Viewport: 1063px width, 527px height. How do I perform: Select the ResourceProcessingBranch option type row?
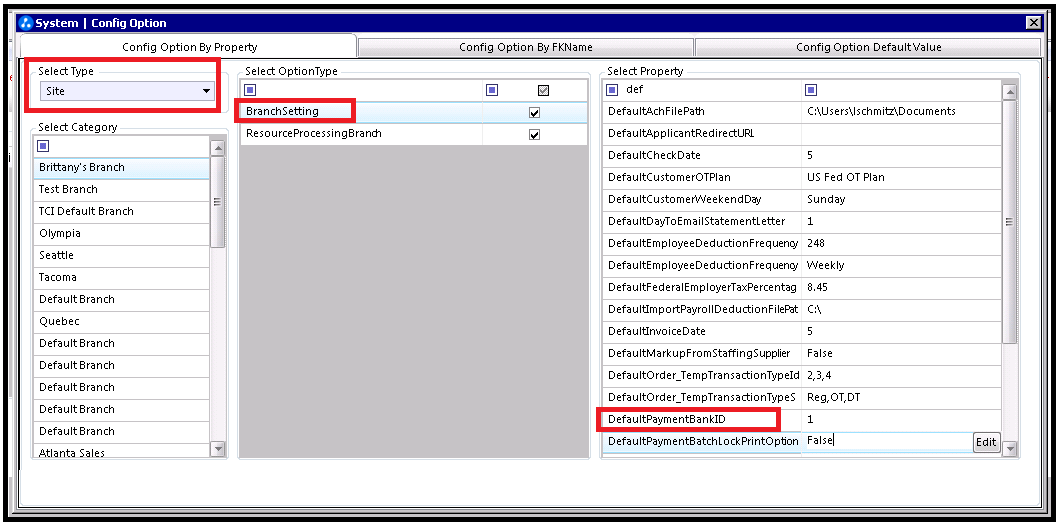414,134
